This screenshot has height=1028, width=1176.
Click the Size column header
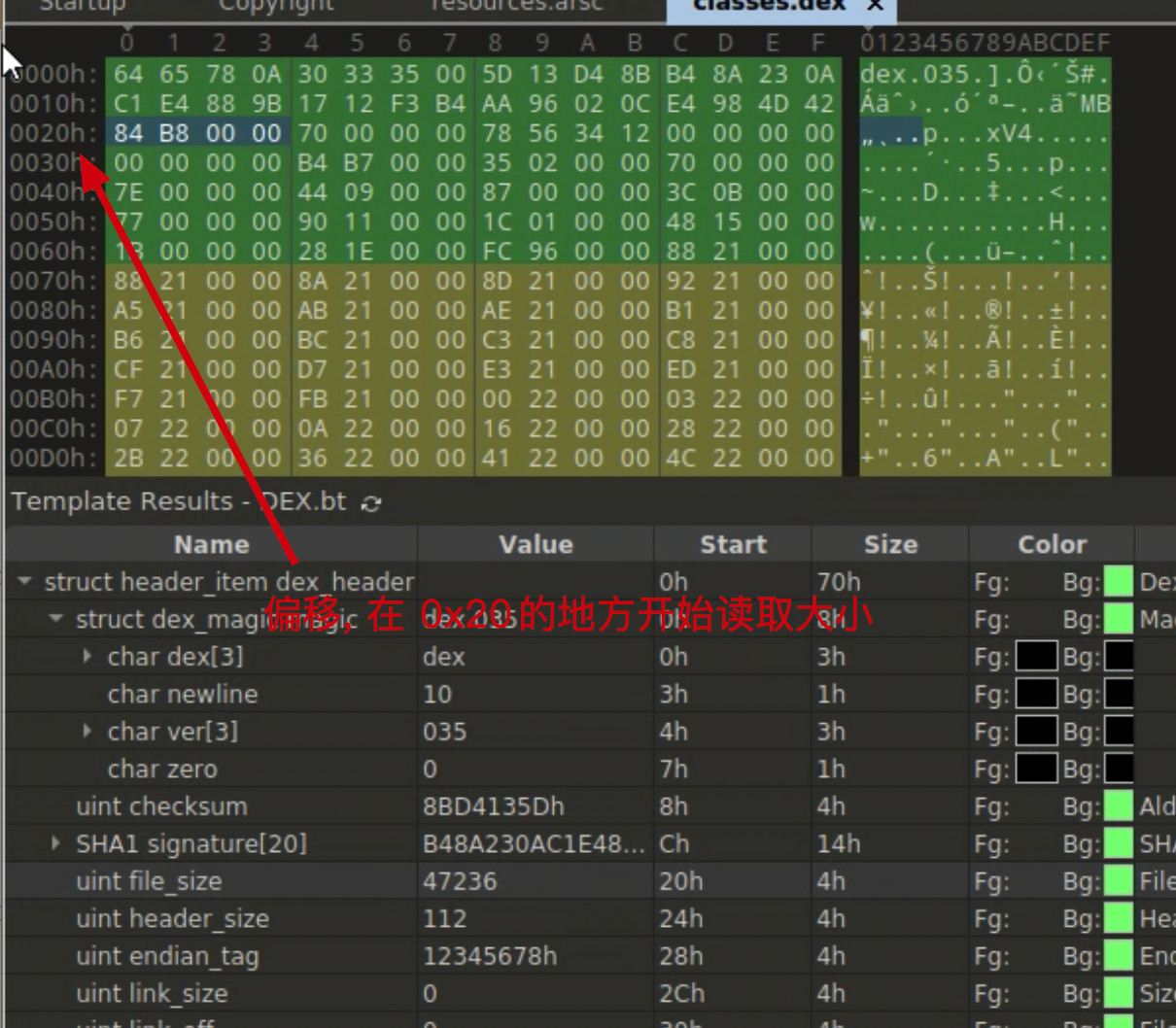pos(890,544)
